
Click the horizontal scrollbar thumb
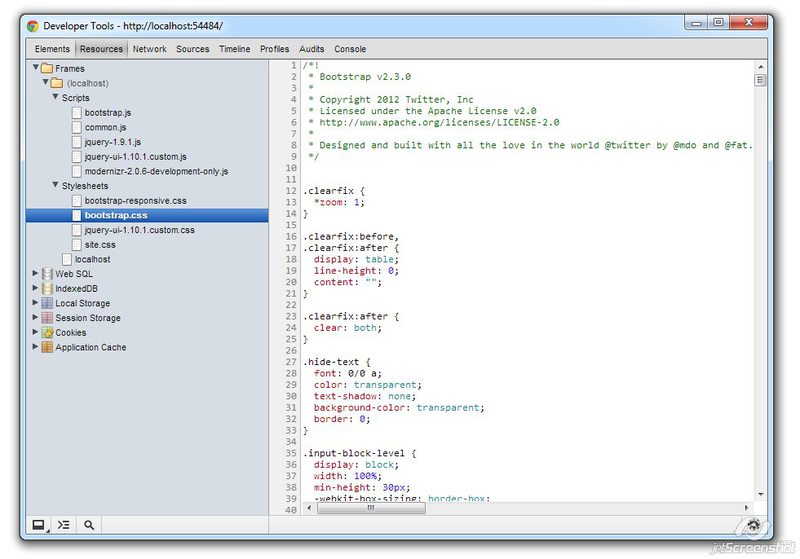371,508
